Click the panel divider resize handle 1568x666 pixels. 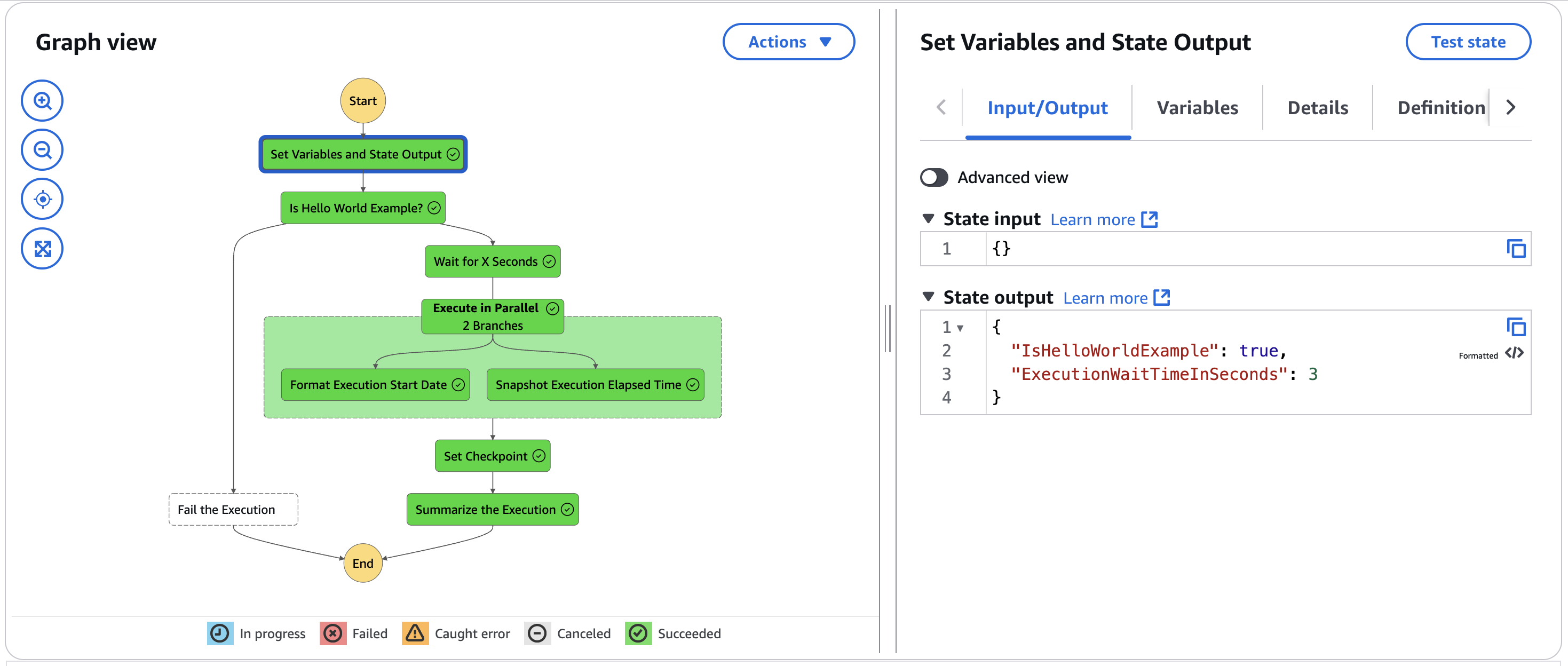(x=888, y=329)
